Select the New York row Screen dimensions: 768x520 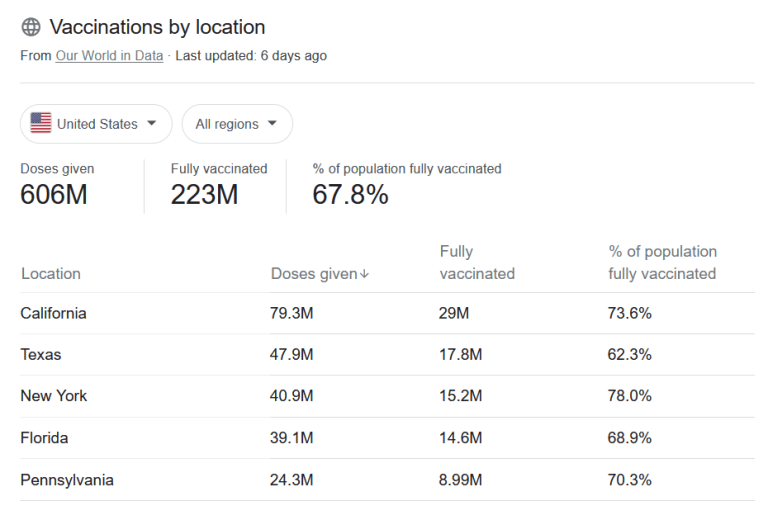[387, 396]
